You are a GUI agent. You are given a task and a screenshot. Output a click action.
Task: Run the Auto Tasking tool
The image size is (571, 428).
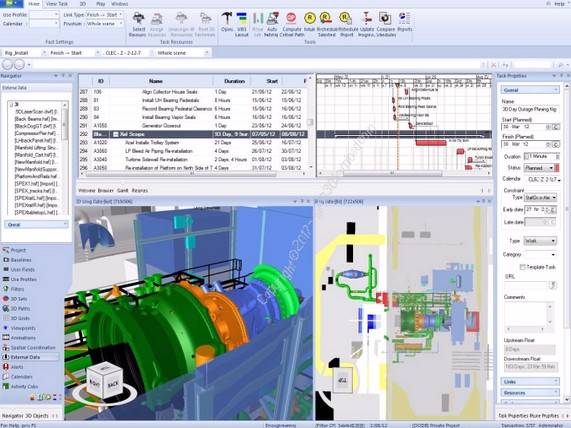click(272, 24)
